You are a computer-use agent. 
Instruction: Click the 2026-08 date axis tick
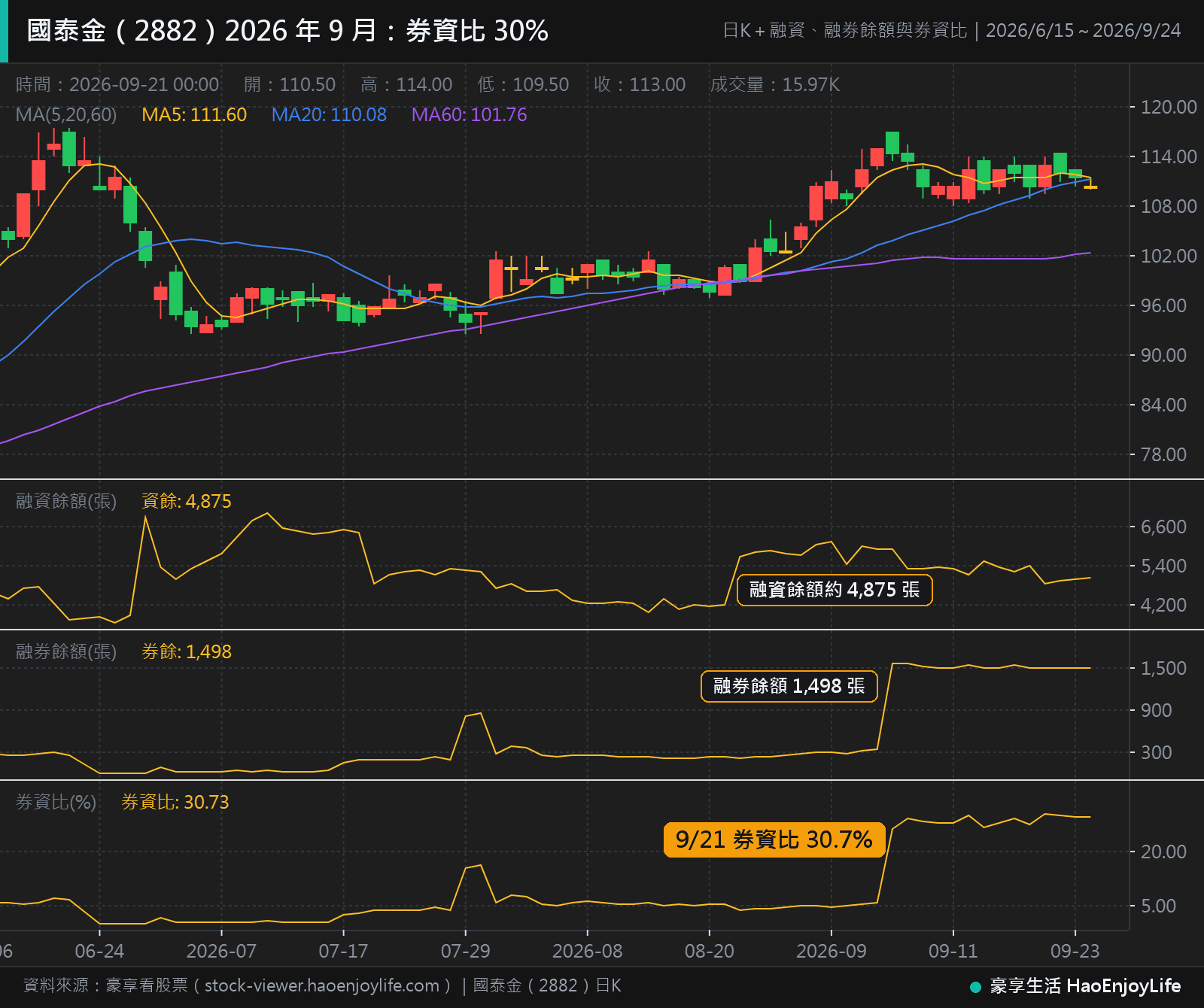(588, 951)
